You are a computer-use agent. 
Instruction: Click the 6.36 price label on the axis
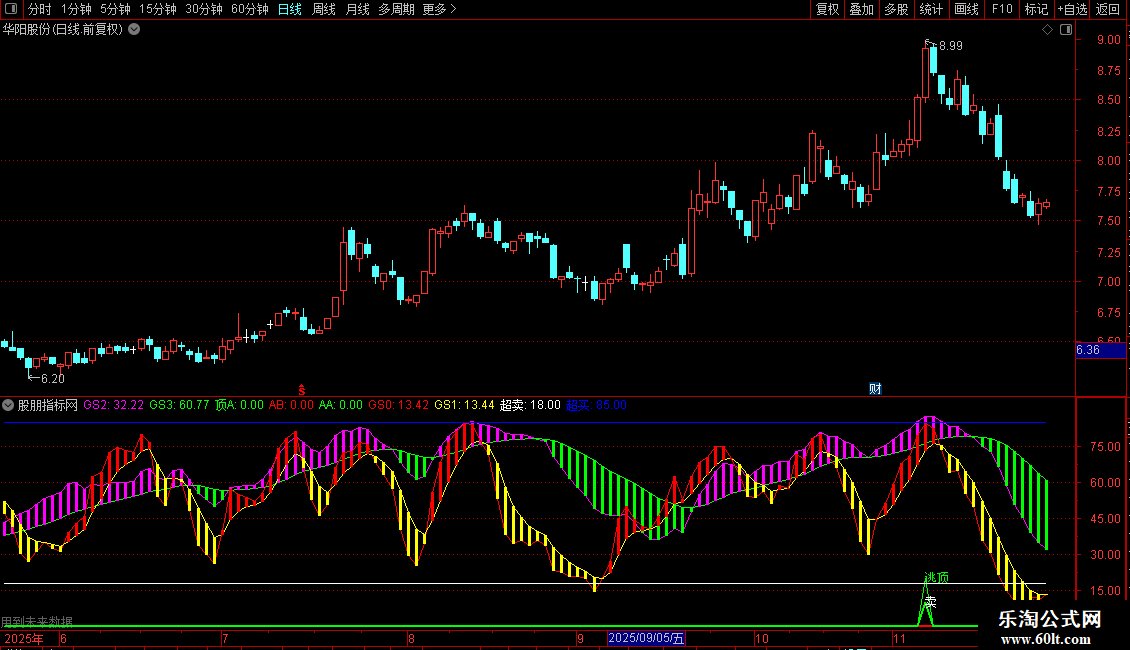coord(1088,350)
